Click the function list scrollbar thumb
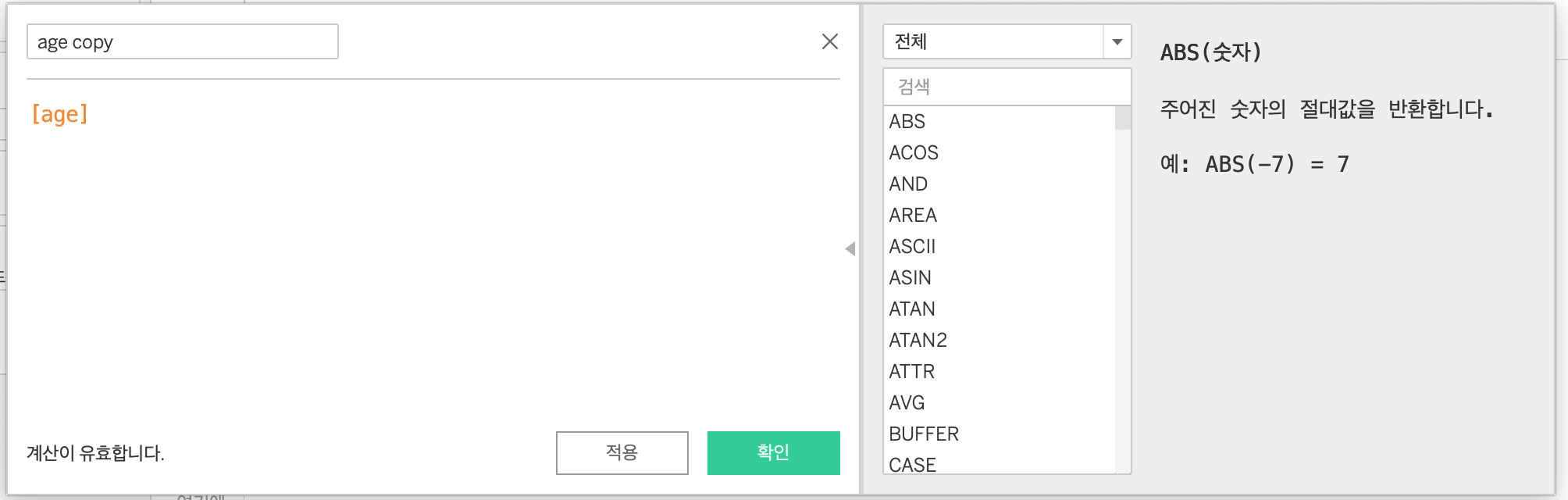Image resolution: width=1568 pixels, height=500 pixels. pyautogui.click(x=1123, y=118)
